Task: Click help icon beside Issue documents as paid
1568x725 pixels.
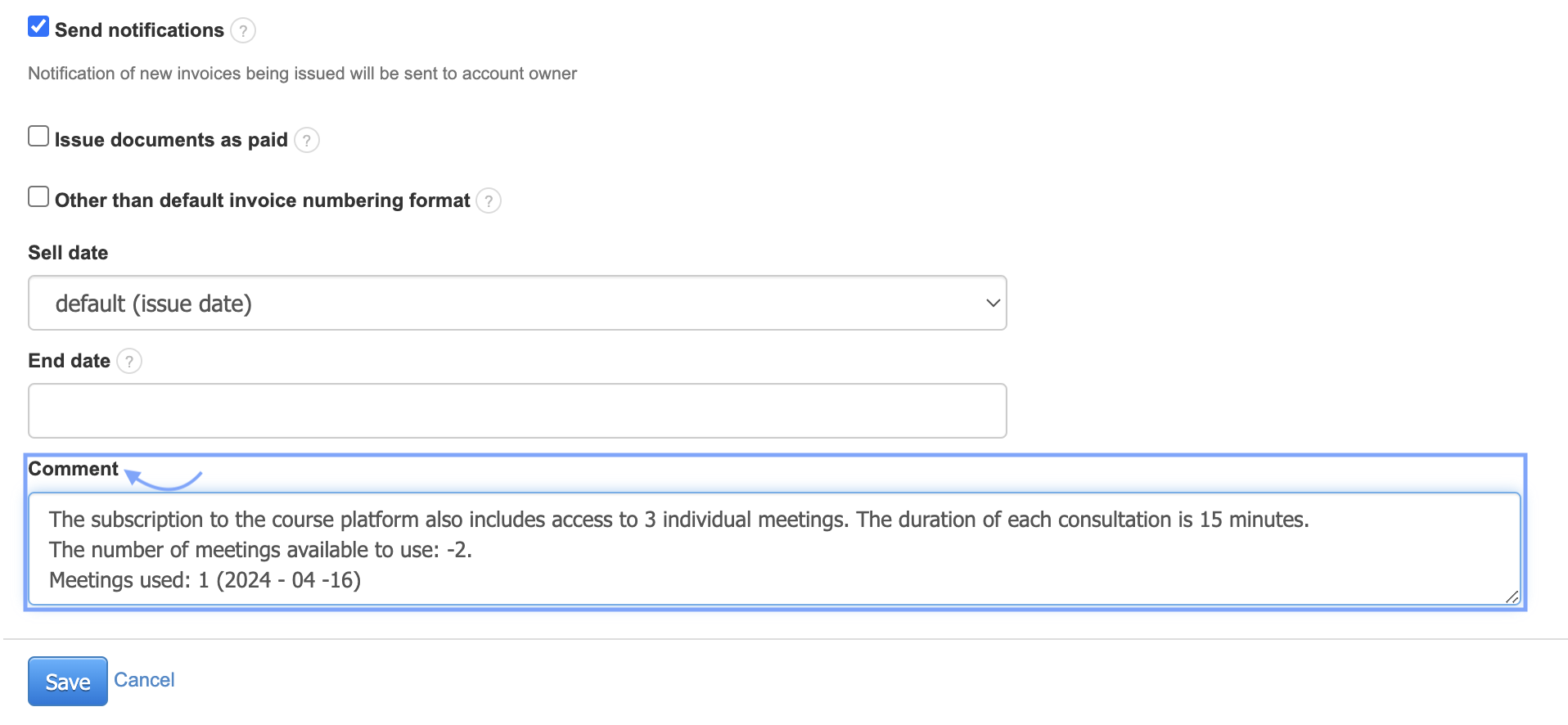Action: pyautogui.click(x=307, y=141)
